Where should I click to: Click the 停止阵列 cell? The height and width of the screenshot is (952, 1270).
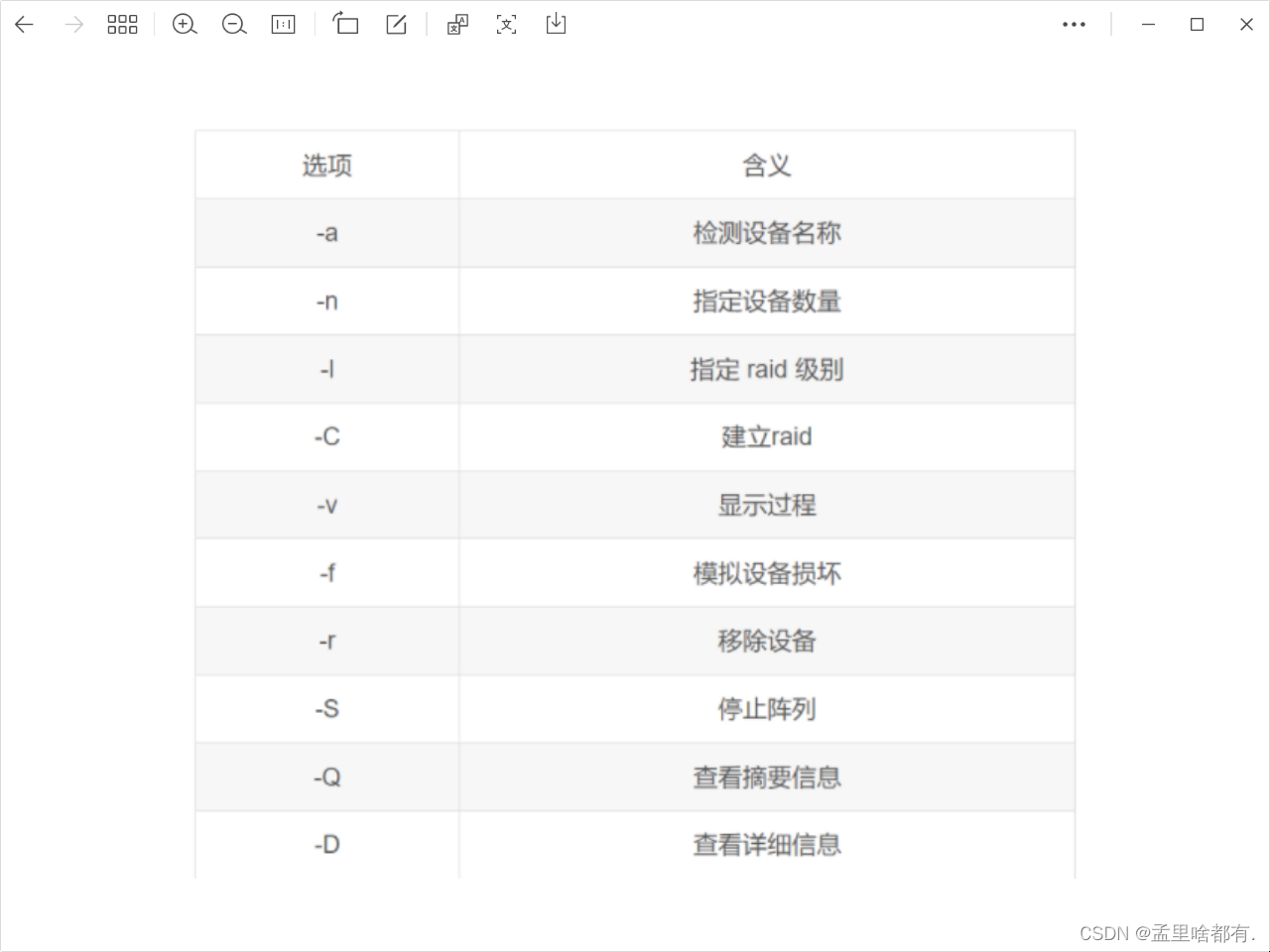click(x=767, y=709)
